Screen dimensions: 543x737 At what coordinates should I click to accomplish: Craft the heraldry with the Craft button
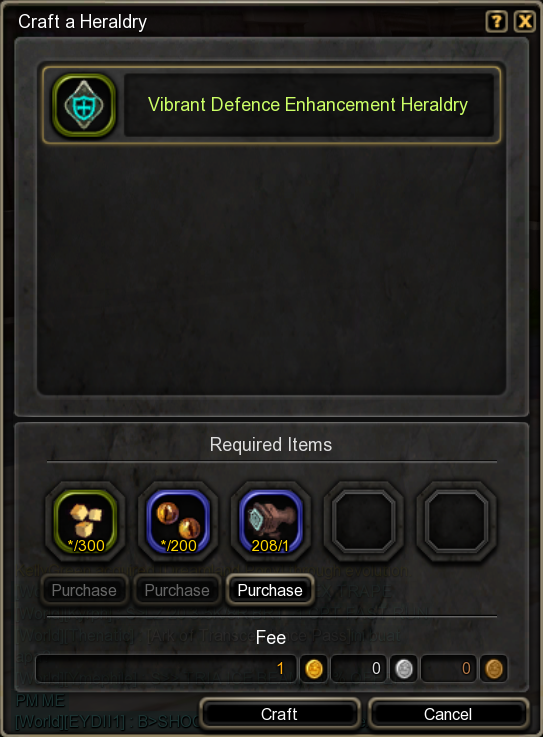pos(279,714)
